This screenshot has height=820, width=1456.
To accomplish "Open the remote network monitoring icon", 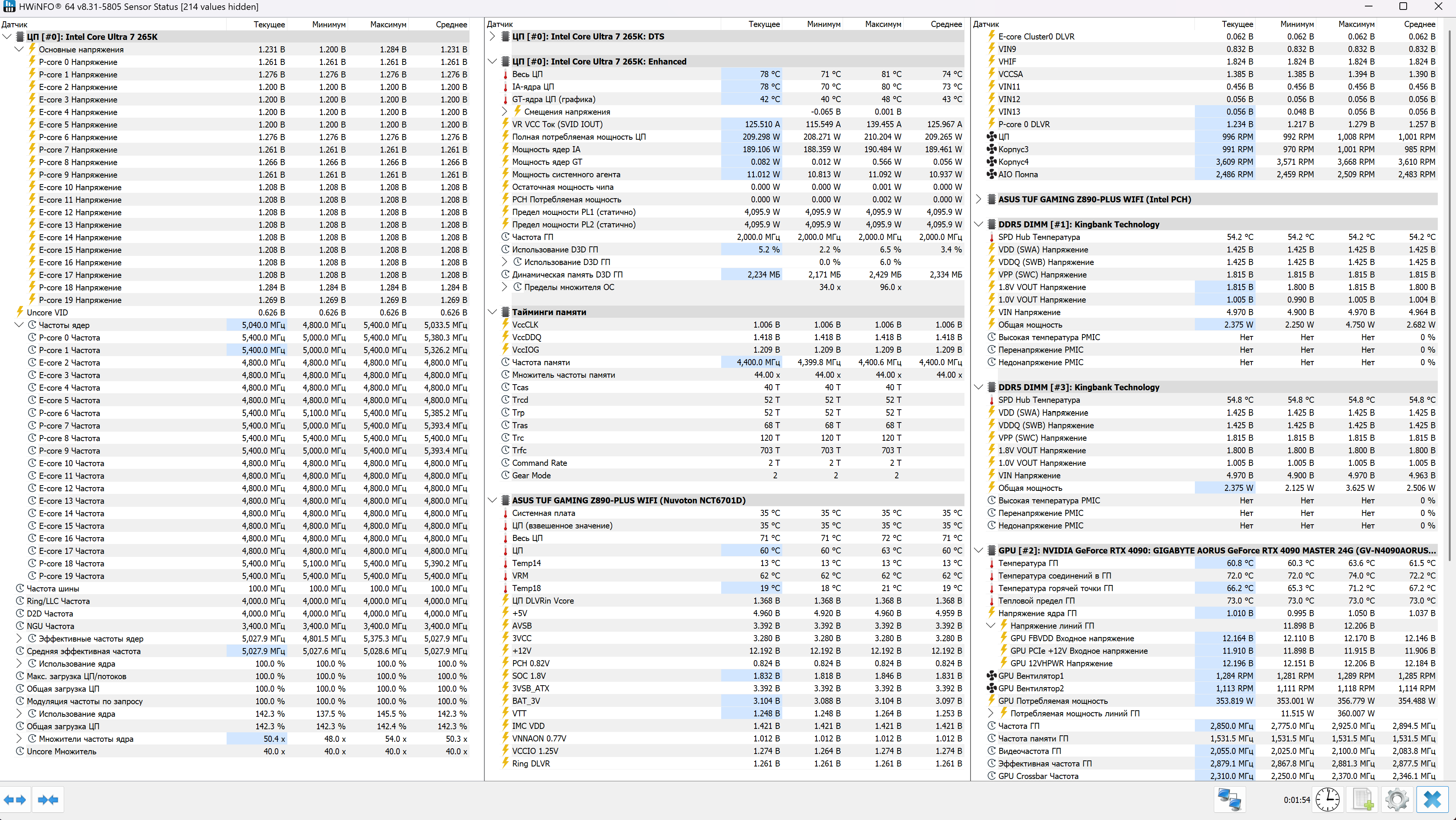I will pyautogui.click(x=1229, y=799).
